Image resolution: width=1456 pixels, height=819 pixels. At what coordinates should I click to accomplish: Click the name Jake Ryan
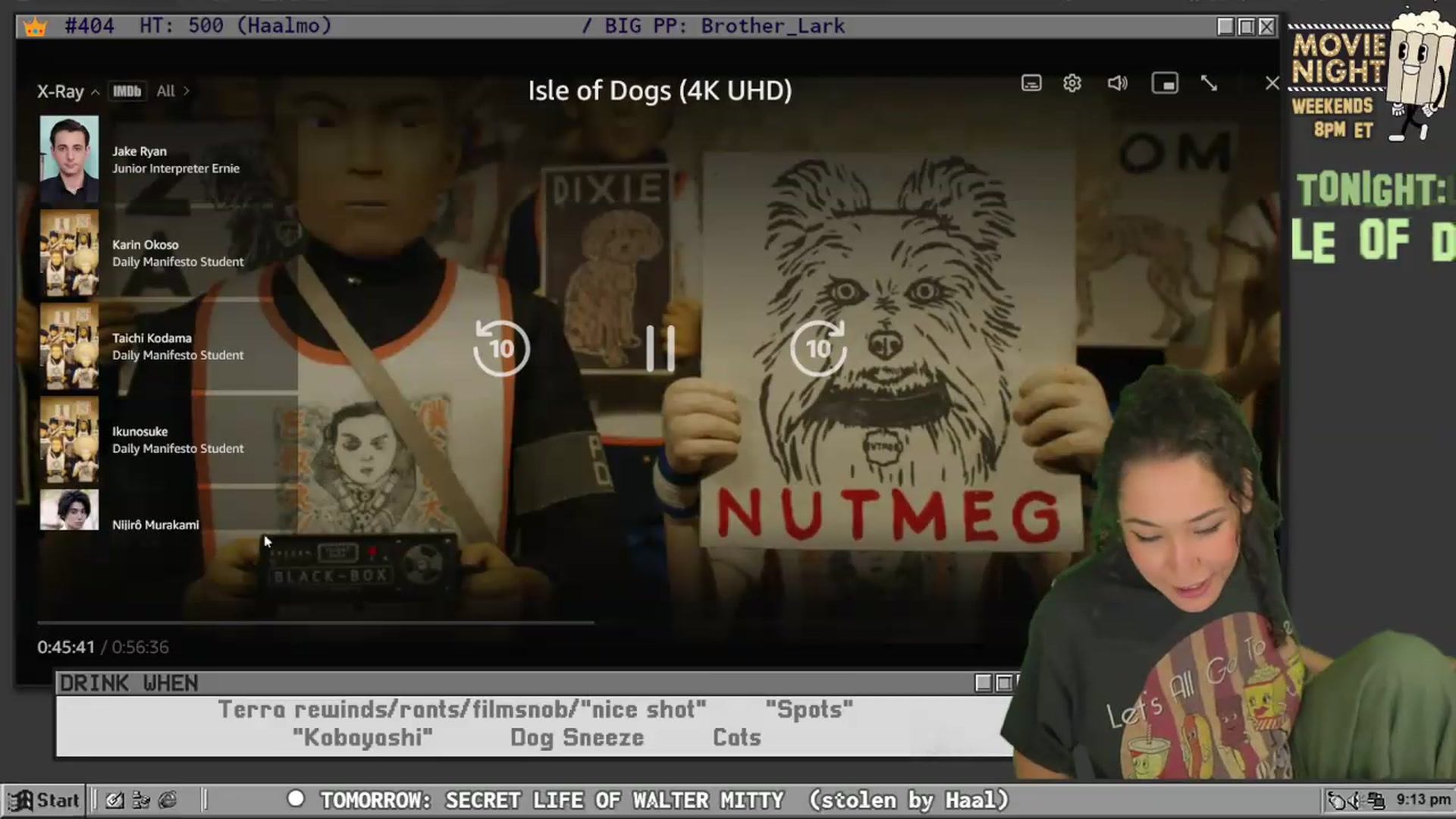pyautogui.click(x=140, y=151)
